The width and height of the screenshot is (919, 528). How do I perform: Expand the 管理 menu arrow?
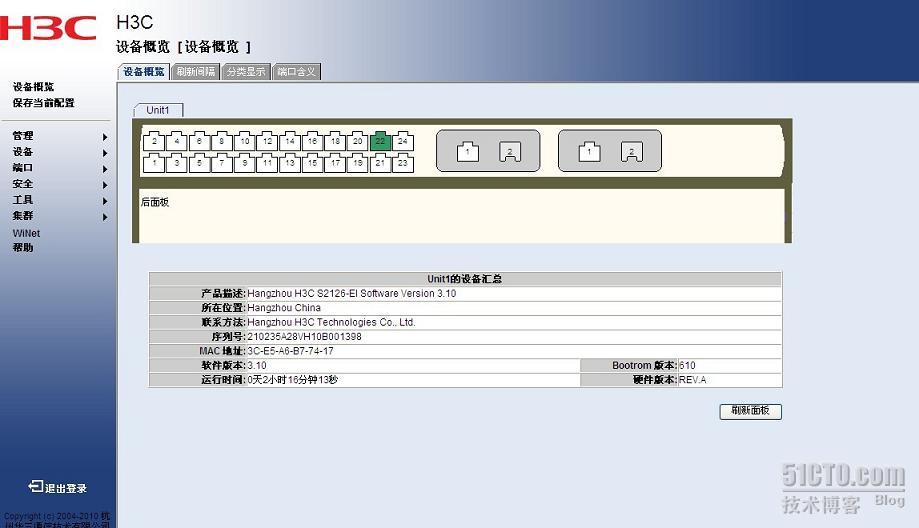tap(105, 137)
